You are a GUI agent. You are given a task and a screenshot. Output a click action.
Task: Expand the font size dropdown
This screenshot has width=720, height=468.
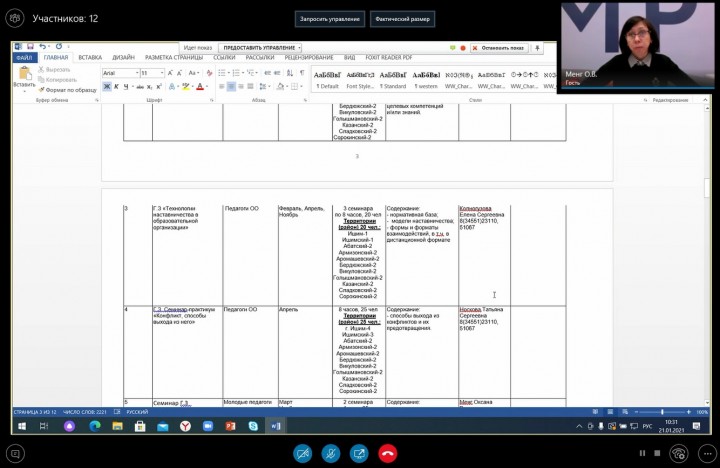(161, 73)
